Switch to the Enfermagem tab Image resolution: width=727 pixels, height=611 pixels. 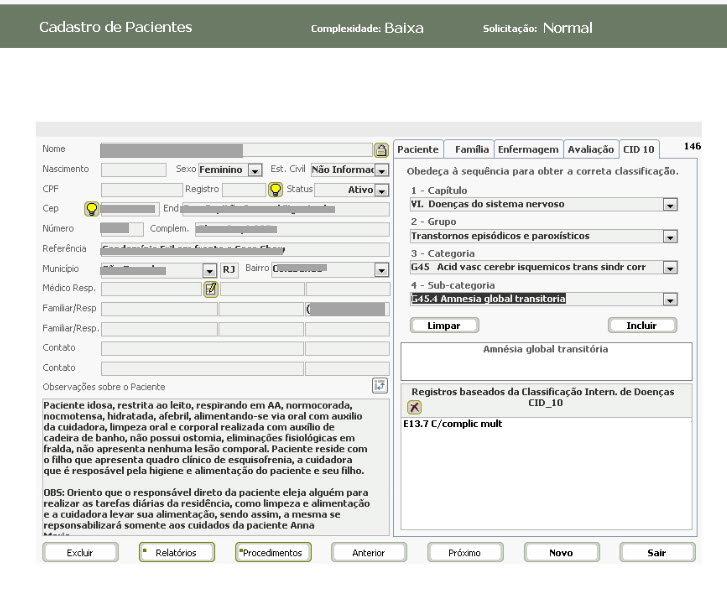[528, 149]
